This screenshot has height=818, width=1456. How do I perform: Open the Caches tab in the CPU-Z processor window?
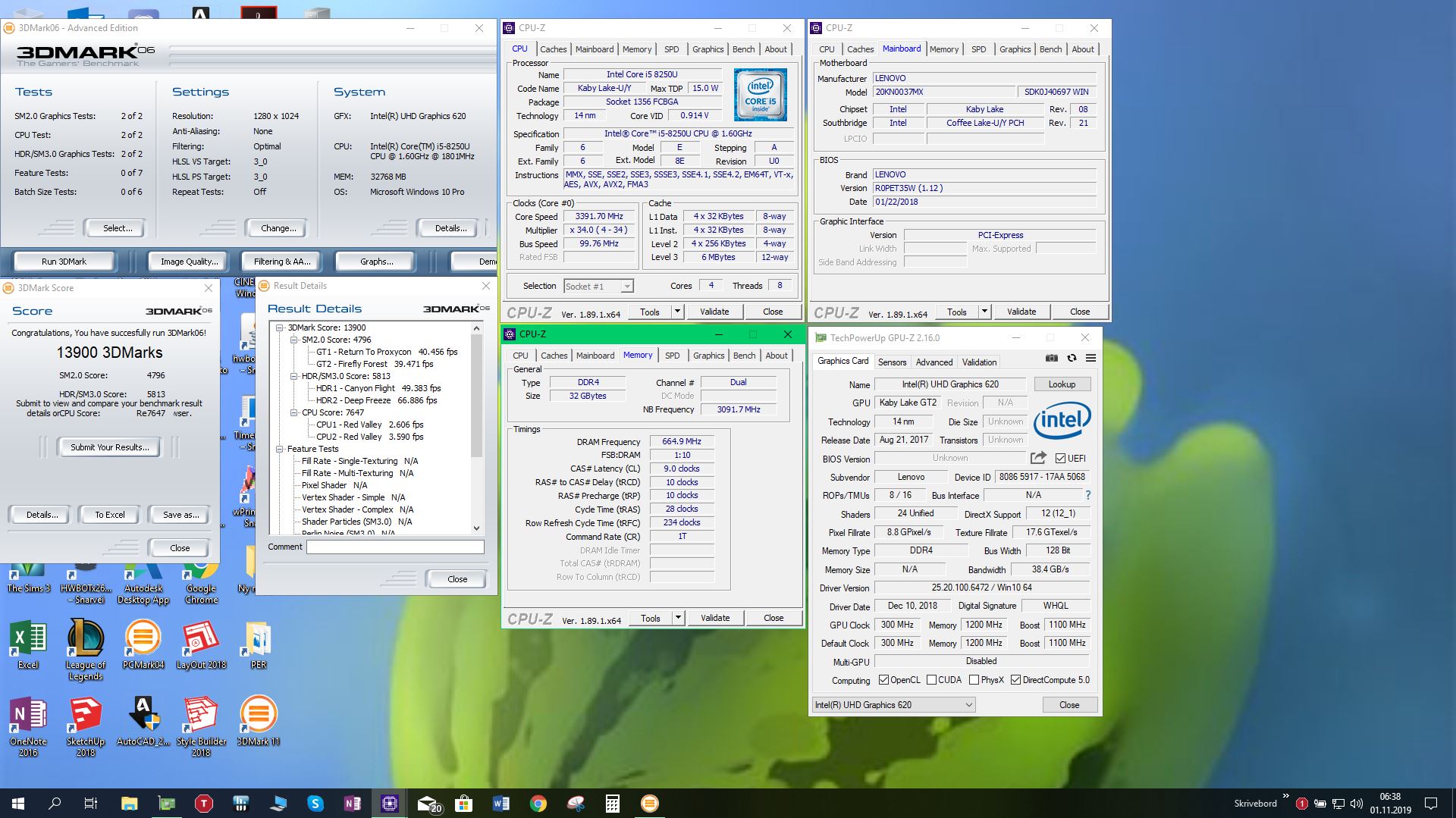coord(553,49)
